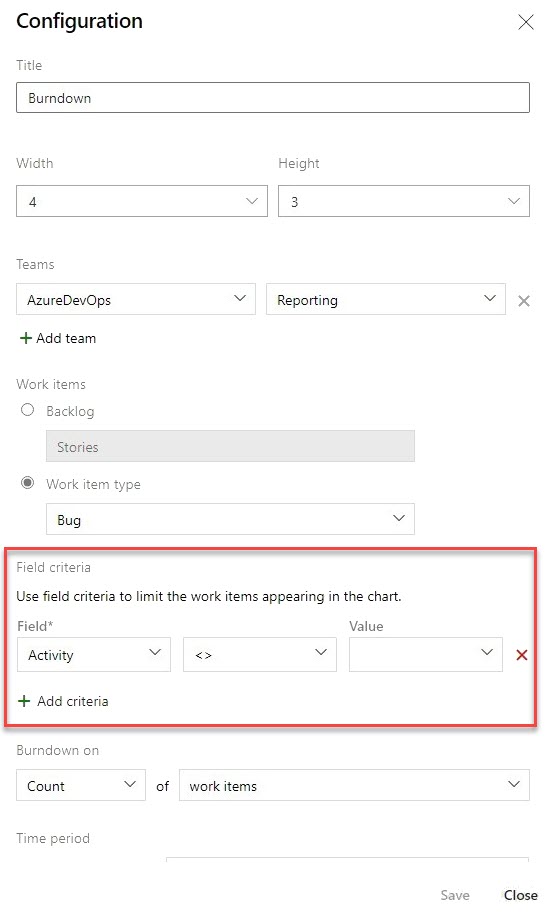Expand the AzureDevOps project dropdown

click(136, 299)
